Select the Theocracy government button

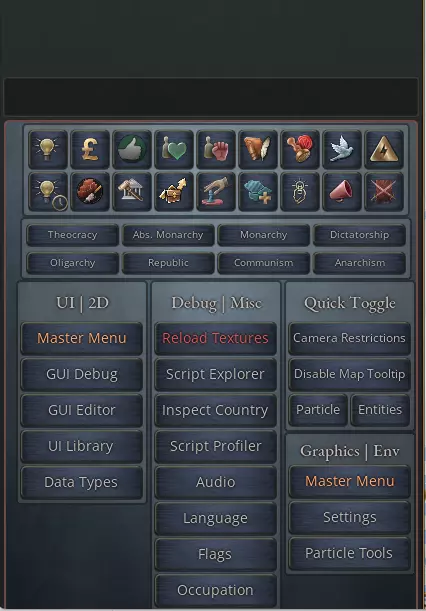click(72, 235)
